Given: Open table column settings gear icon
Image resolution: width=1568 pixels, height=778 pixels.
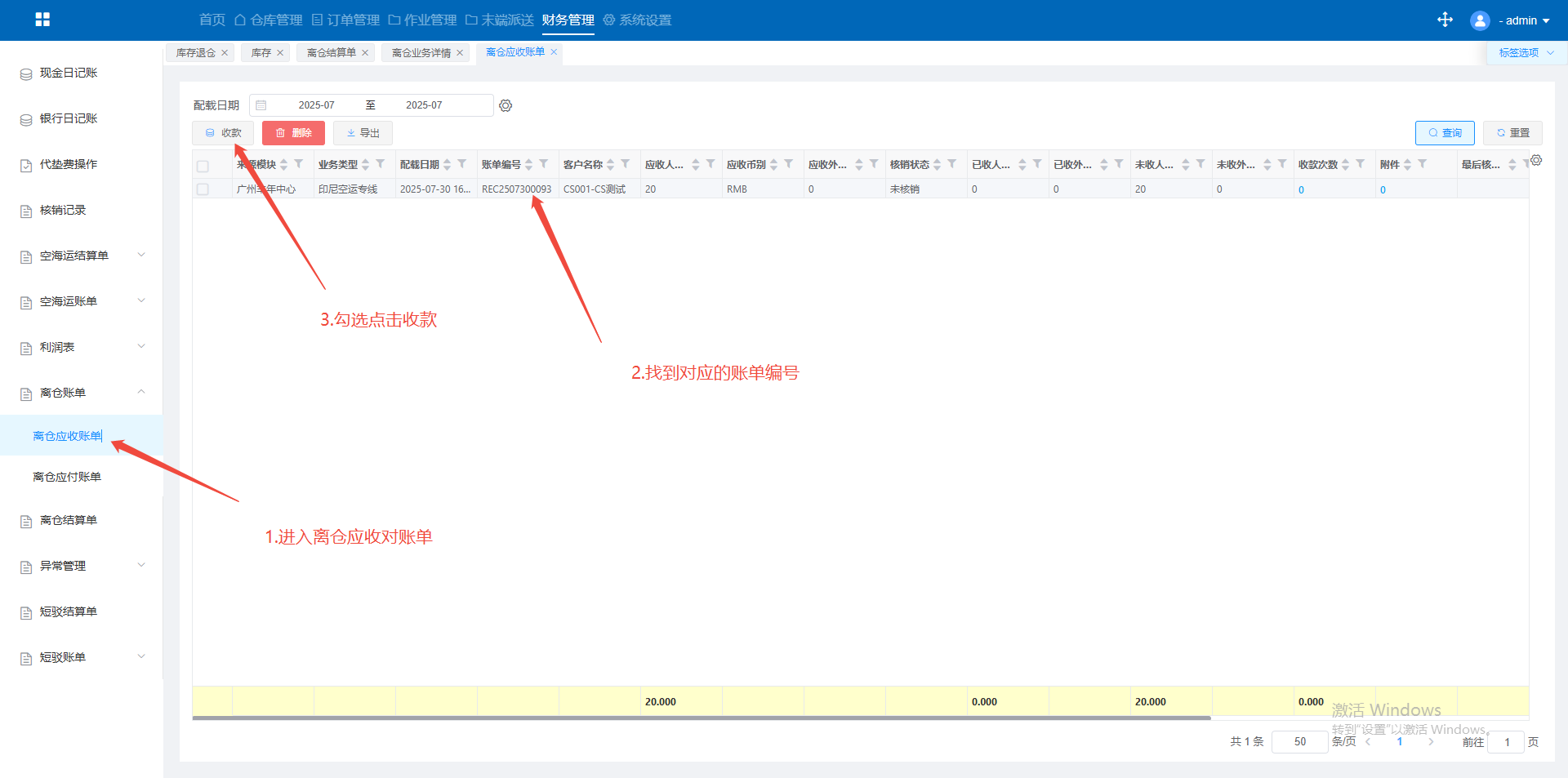Looking at the screenshot, I should point(1536,161).
